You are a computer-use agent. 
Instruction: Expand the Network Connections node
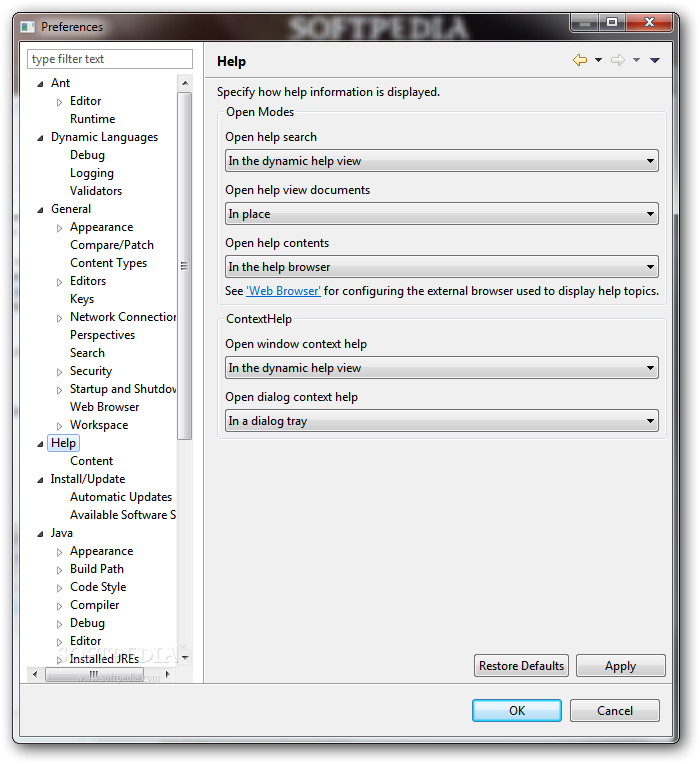coord(59,318)
